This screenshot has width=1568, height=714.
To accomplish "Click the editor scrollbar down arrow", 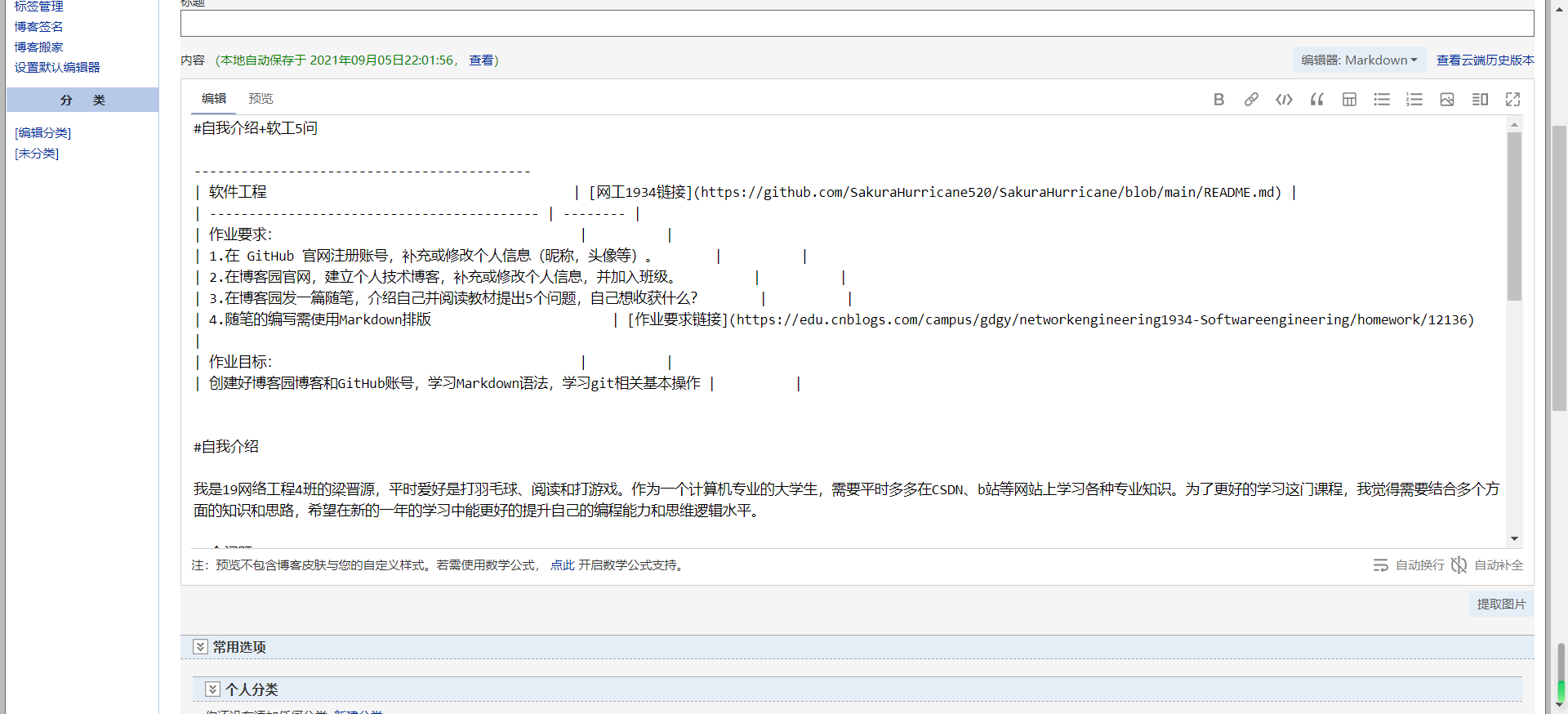I will pos(1514,538).
